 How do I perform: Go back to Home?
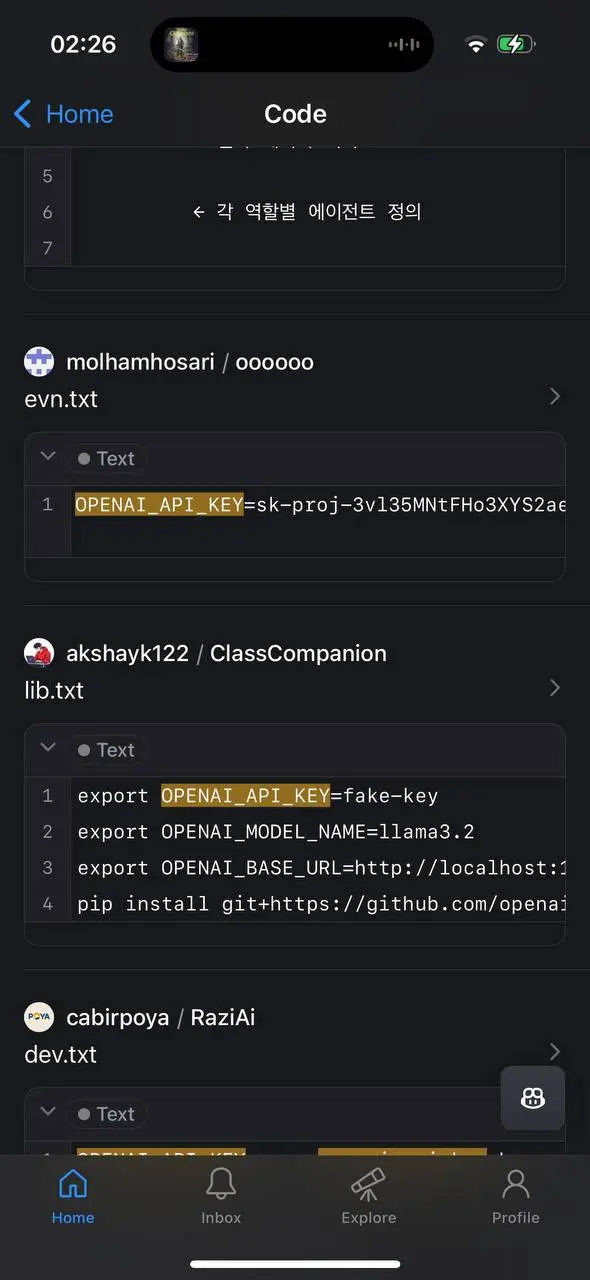pos(62,114)
